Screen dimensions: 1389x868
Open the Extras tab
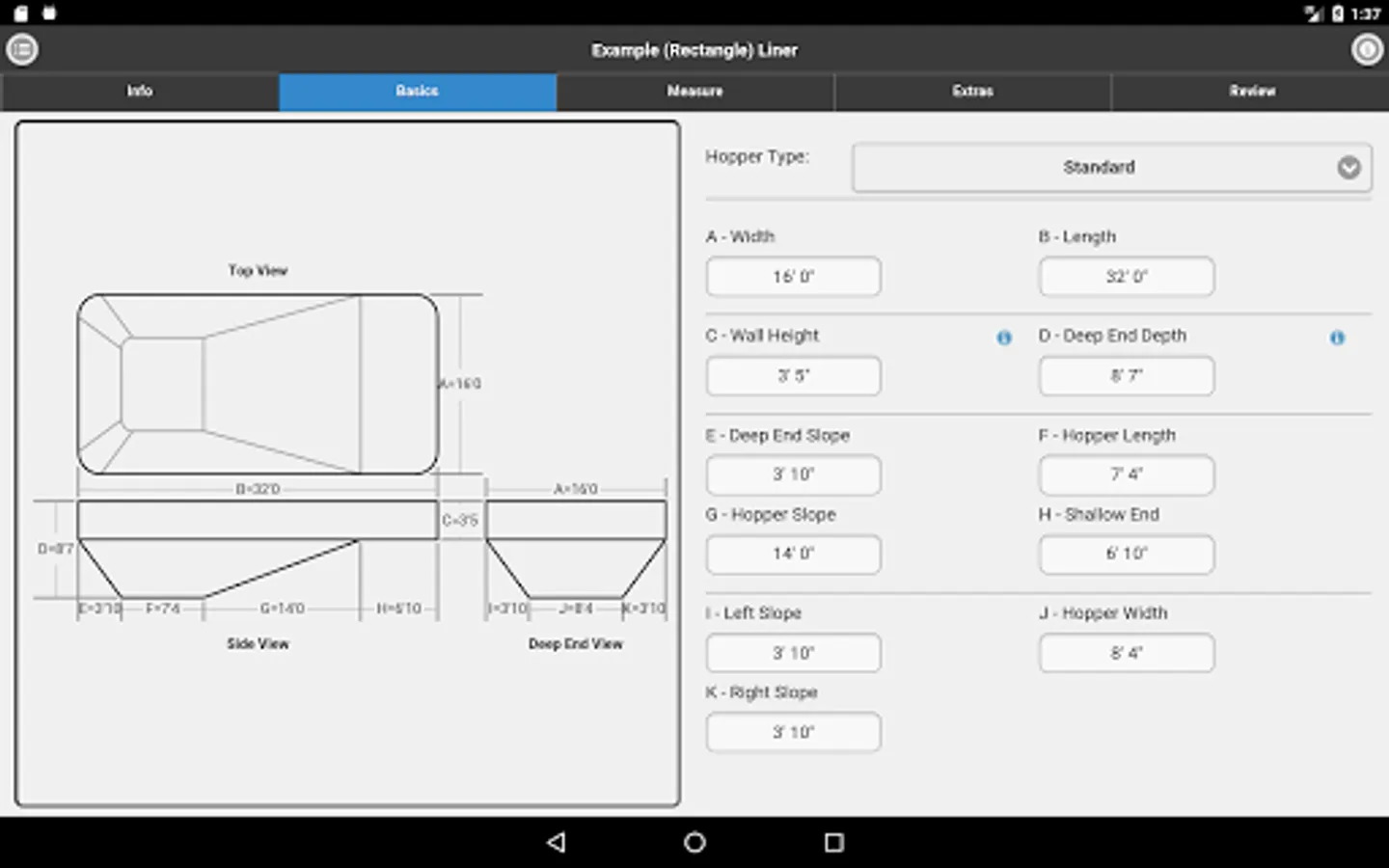pos(972,91)
